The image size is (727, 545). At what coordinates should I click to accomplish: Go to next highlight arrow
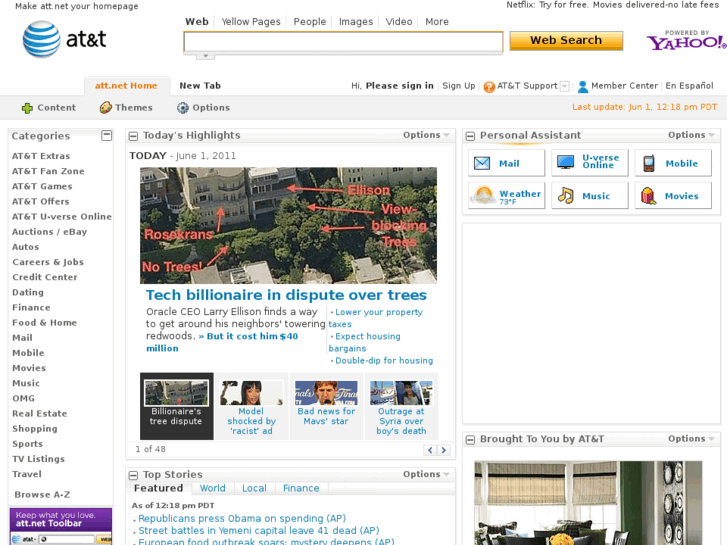(444, 450)
